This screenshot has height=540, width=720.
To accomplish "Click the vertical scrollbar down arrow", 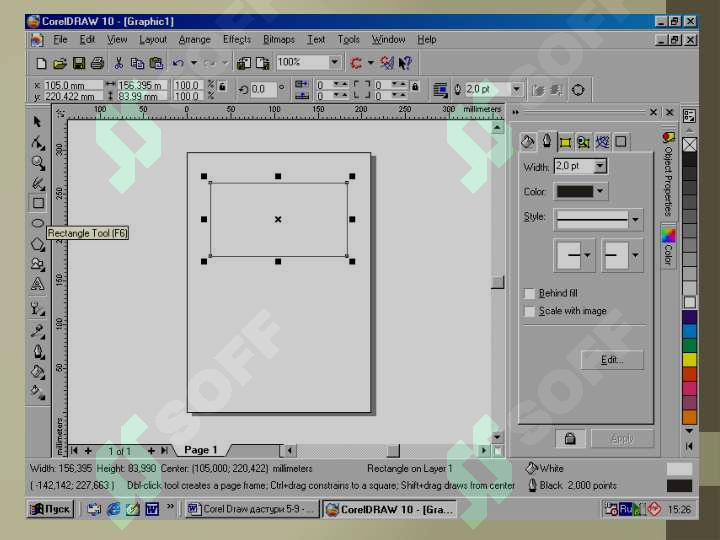I will (497, 437).
